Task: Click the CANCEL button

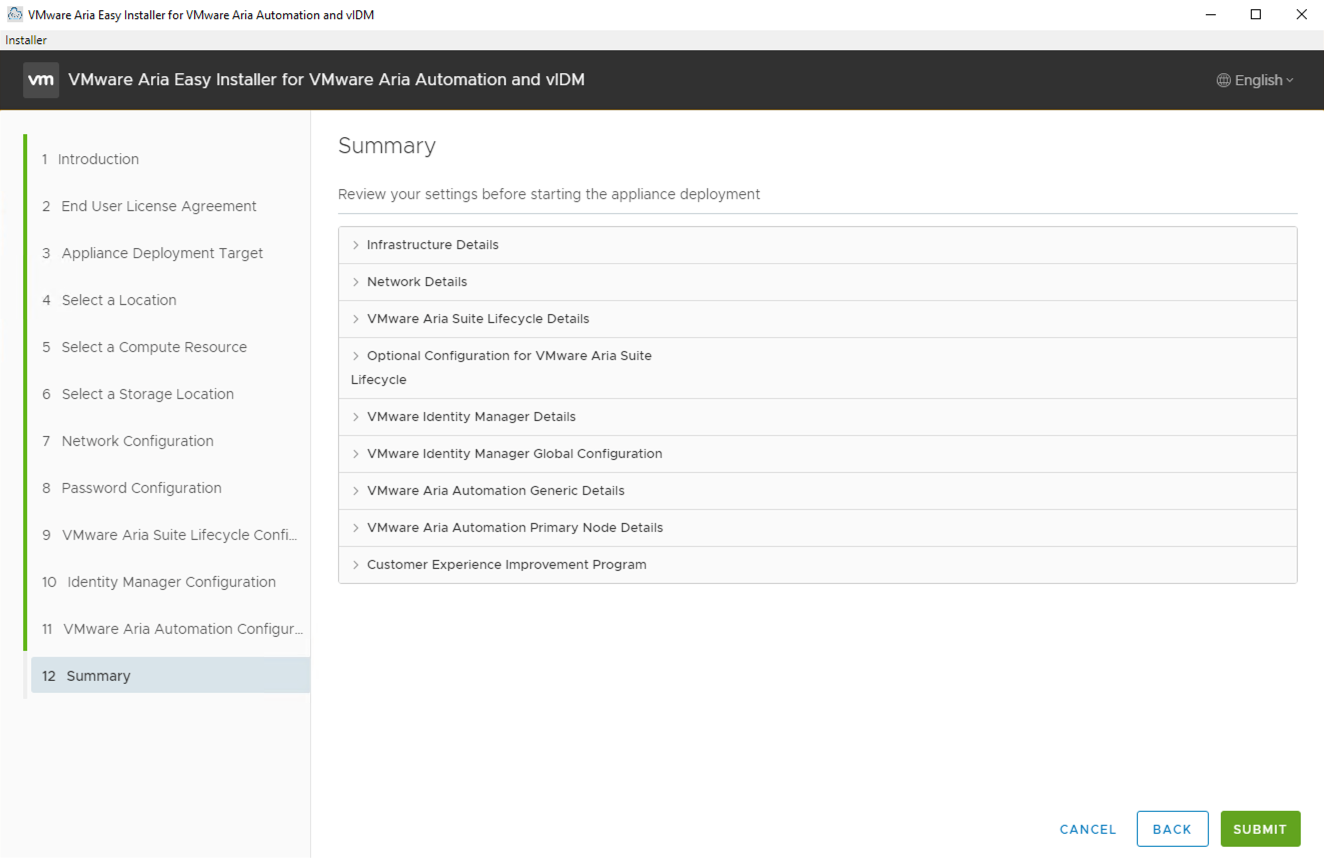Action: click(x=1088, y=829)
